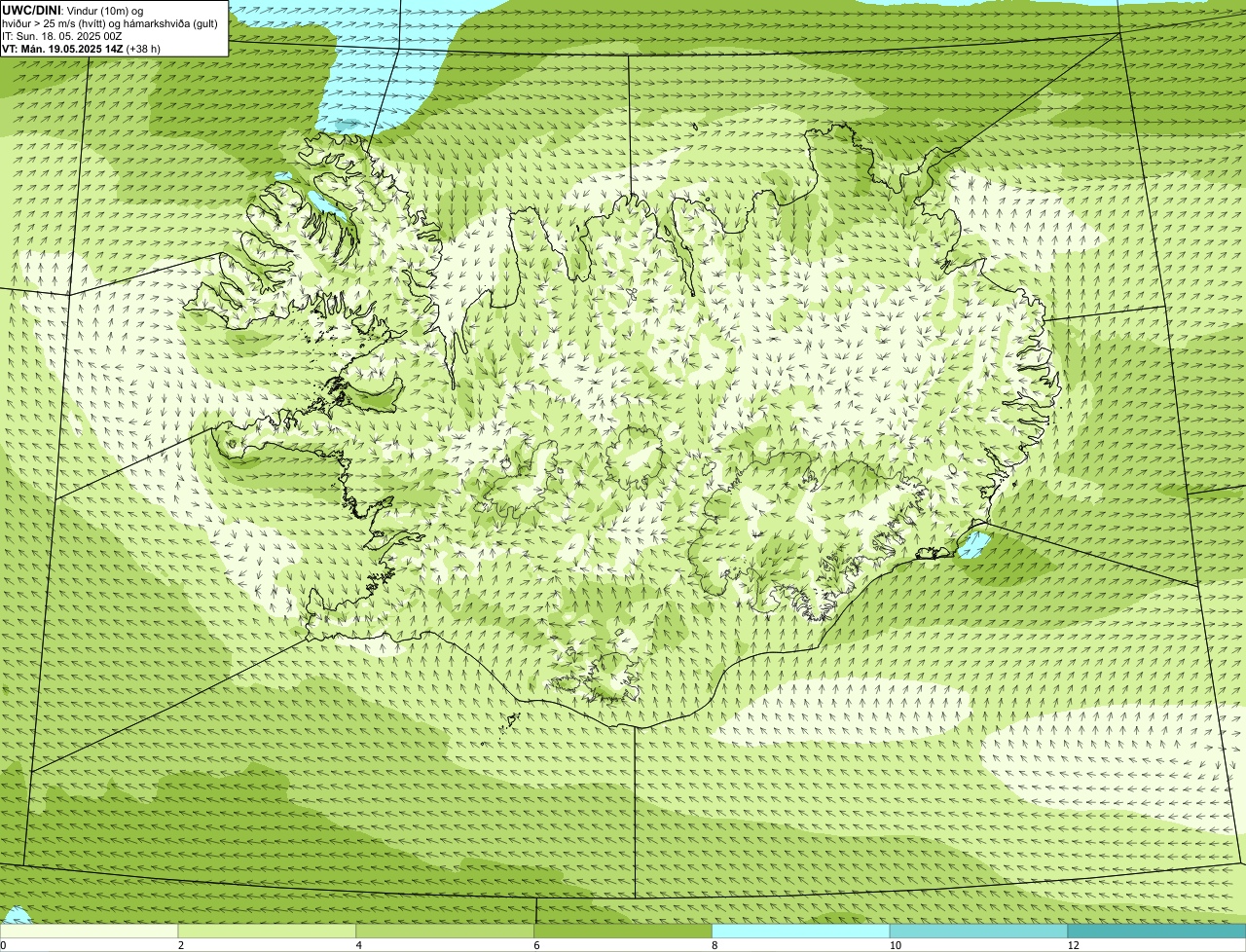The width and height of the screenshot is (1246, 952).
Task: Click the 'hviður > 25 m/s' legend line
Action: click(110, 23)
